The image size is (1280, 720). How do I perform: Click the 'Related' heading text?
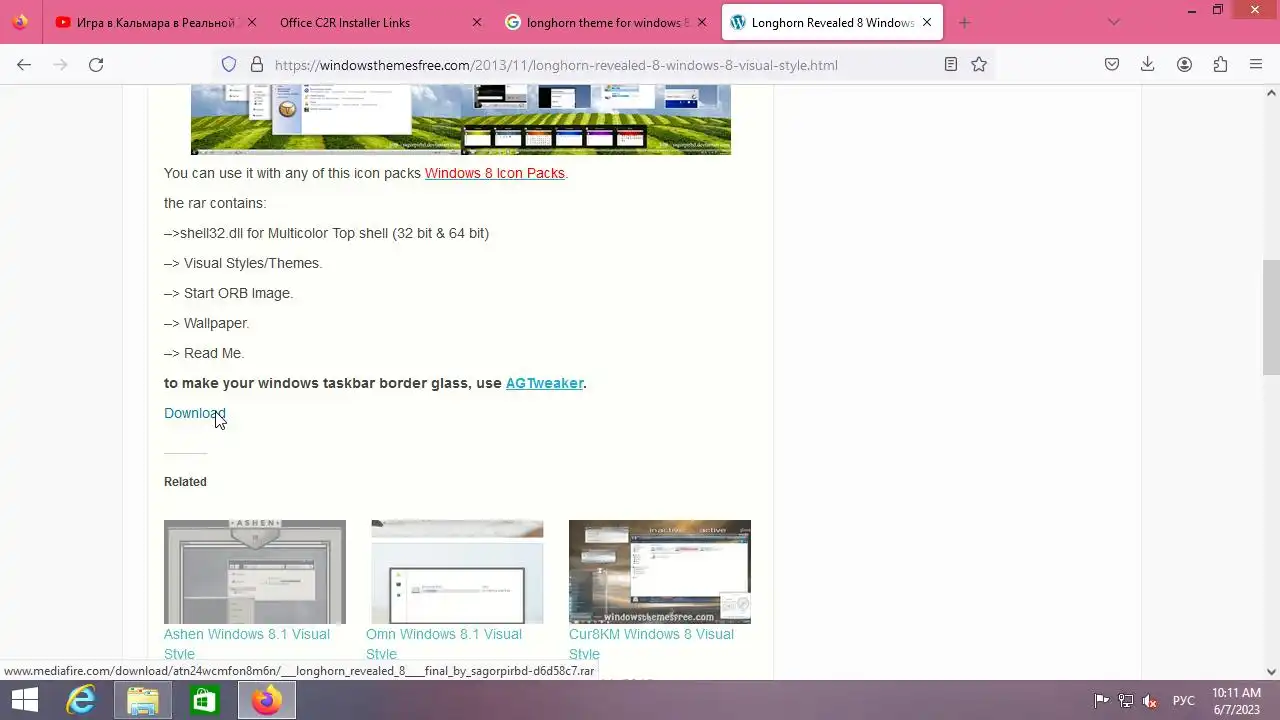click(x=185, y=482)
